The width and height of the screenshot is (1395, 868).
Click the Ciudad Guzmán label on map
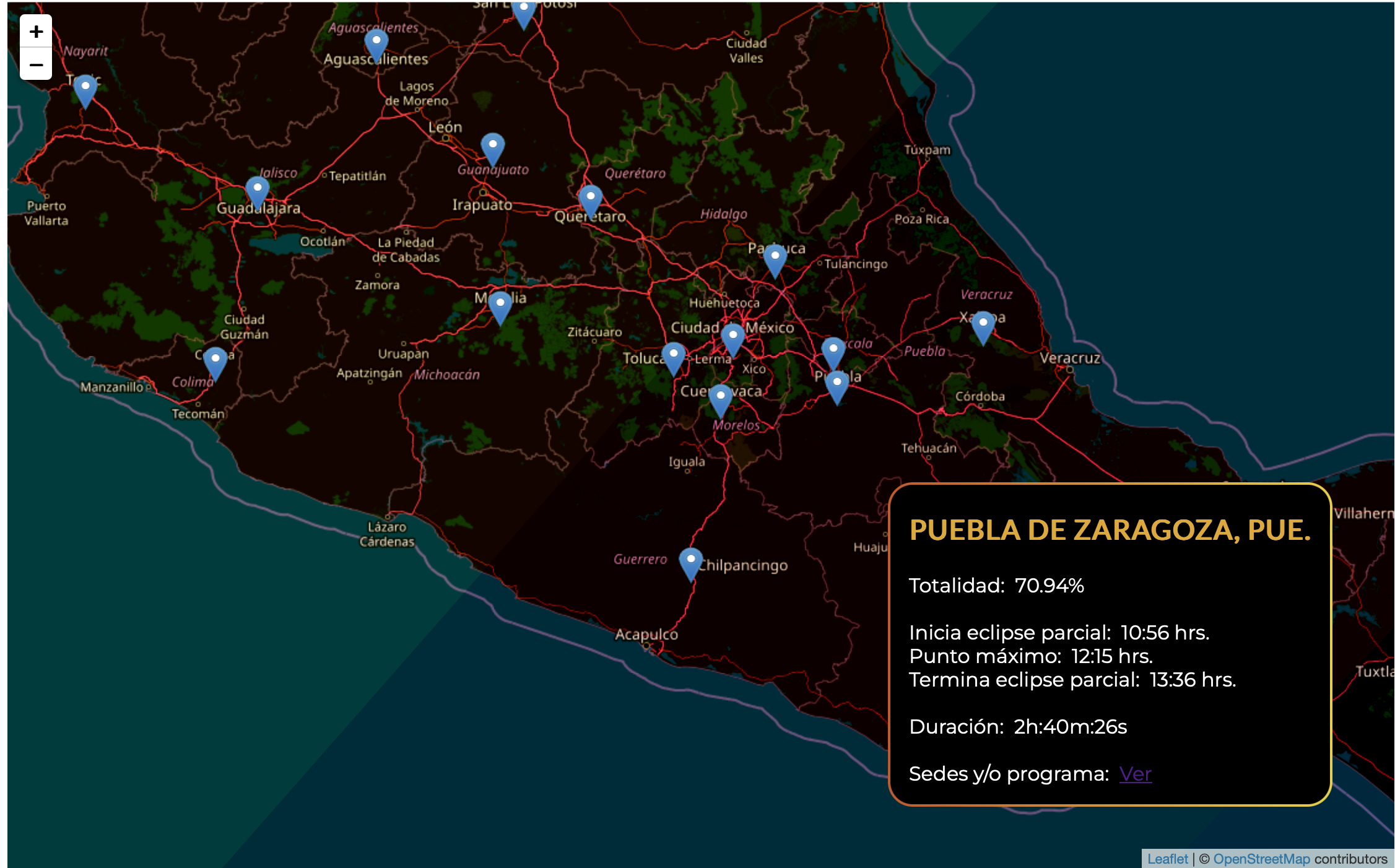pyautogui.click(x=245, y=327)
